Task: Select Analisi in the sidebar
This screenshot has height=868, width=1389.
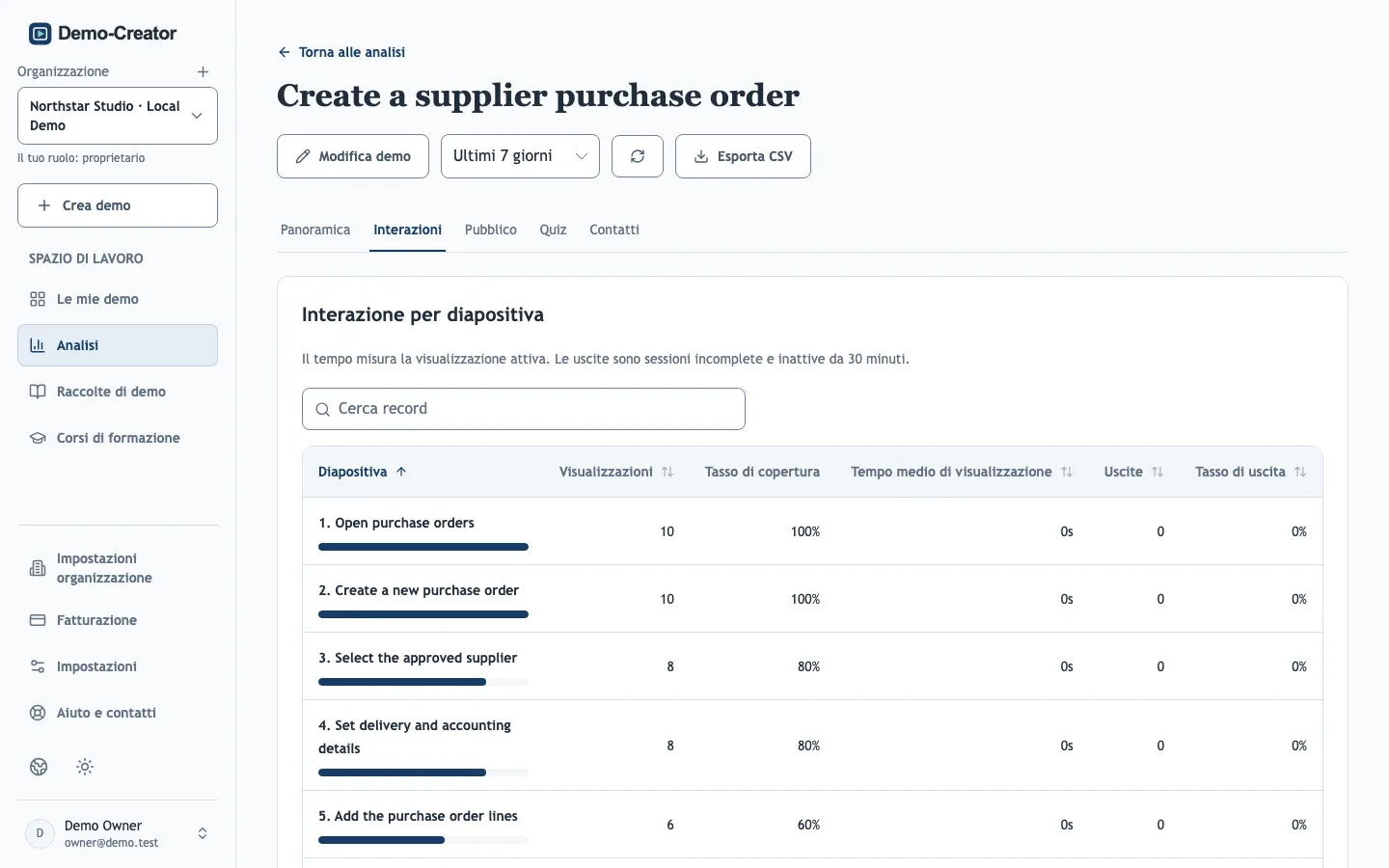Action: 118,345
